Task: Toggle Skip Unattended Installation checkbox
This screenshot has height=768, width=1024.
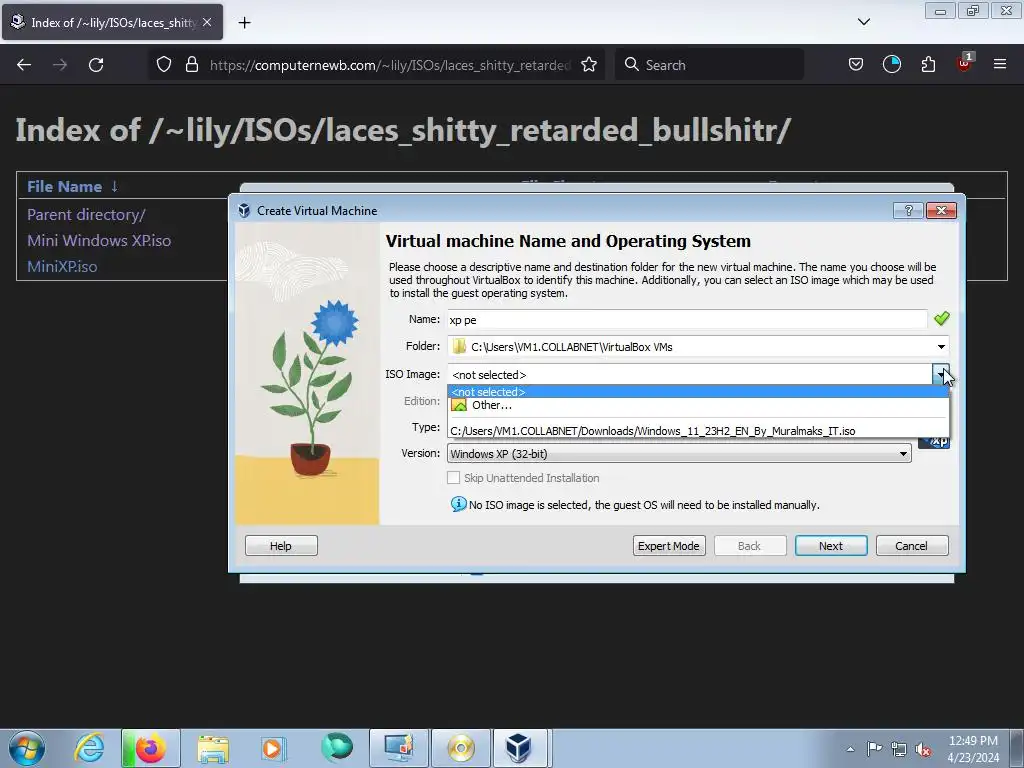Action: click(x=453, y=478)
